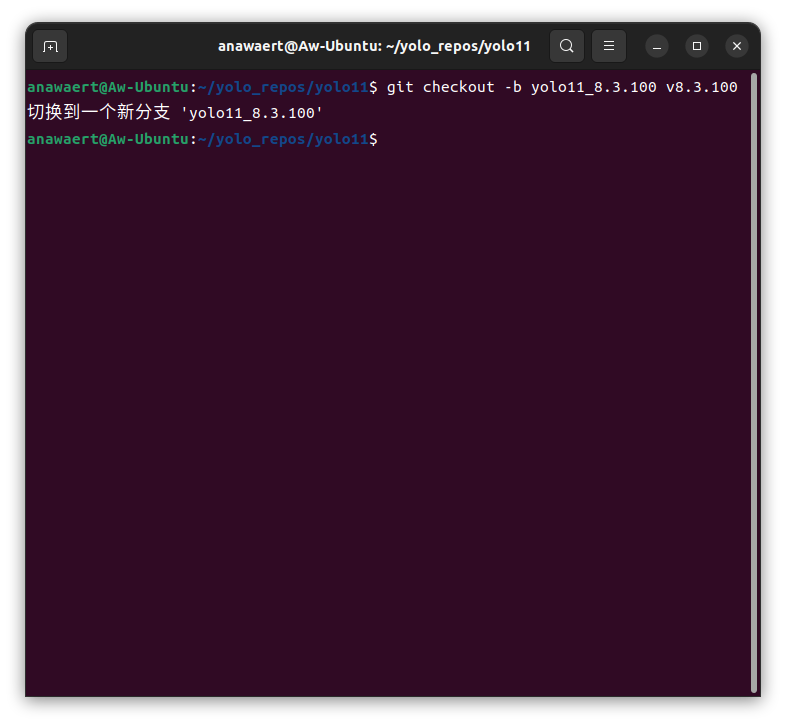Click green username in the last prompt
Screen dimensions: 786x725
[108, 139]
